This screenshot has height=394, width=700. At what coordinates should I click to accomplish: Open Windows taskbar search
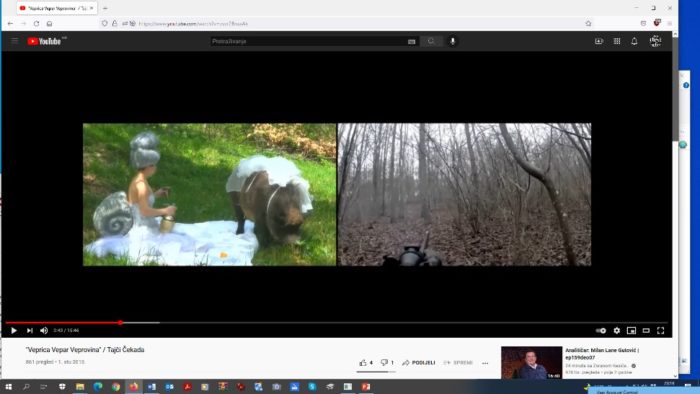[x=26, y=386]
